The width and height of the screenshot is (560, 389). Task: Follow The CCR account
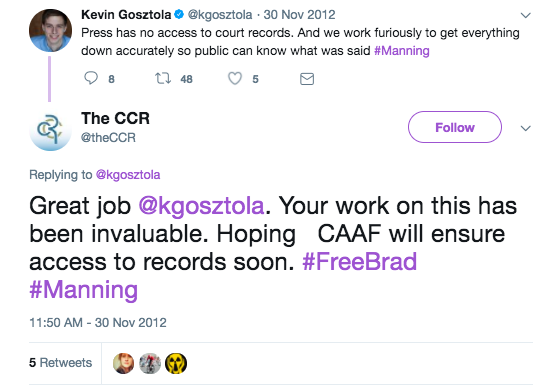455,127
